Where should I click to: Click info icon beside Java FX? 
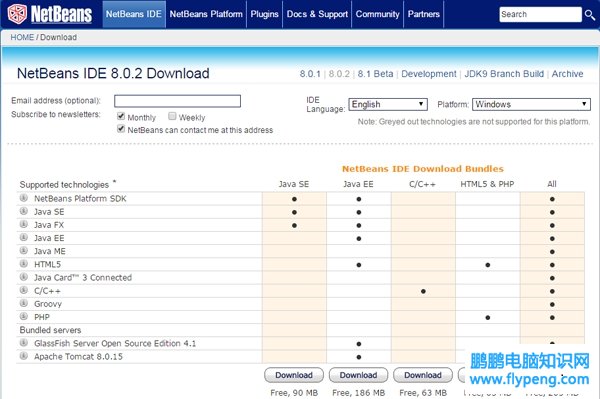pos(24,225)
